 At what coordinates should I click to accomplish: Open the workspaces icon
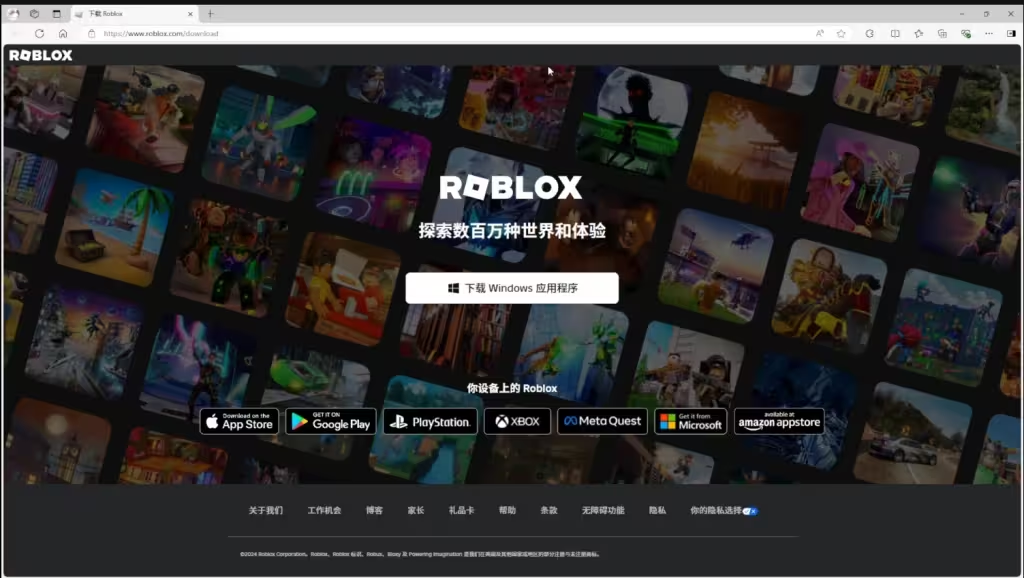pos(35,14)
